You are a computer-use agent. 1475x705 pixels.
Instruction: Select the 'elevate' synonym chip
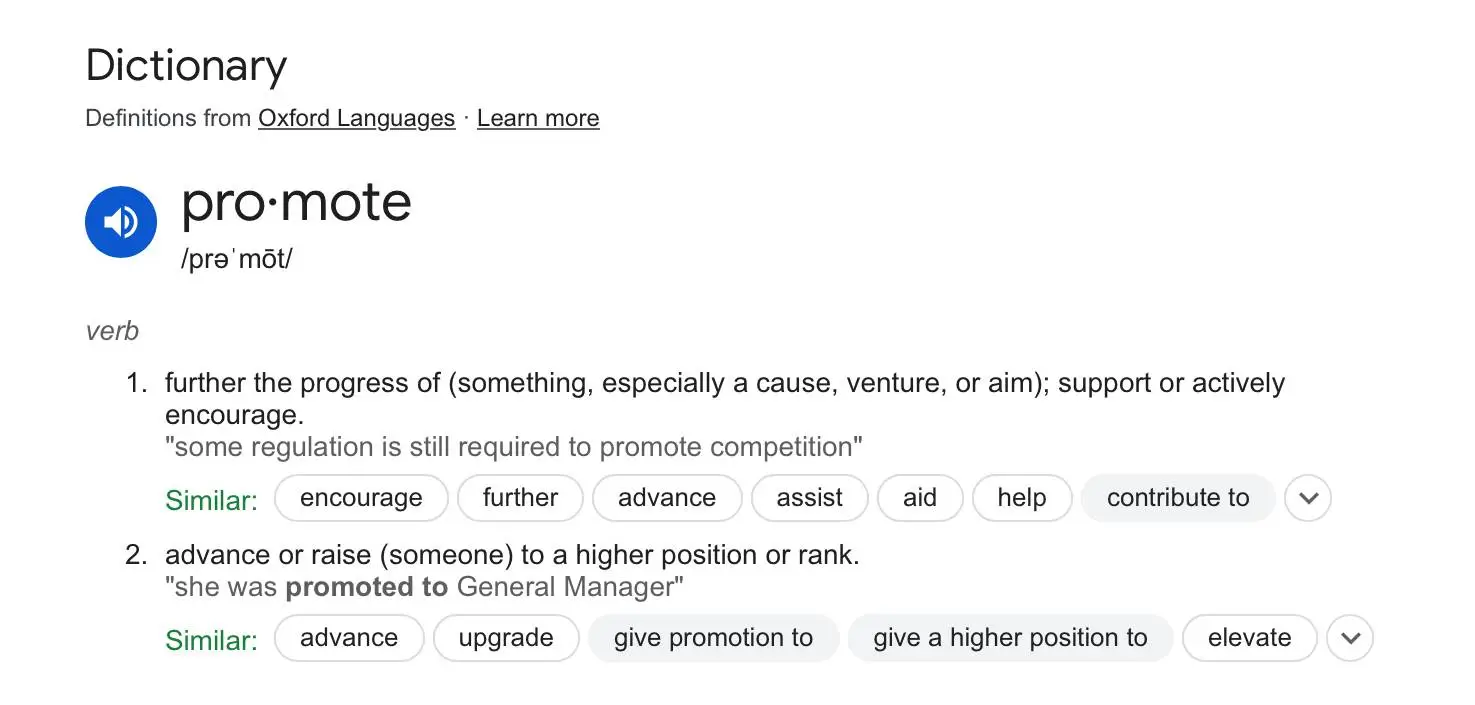click(1249, 638)
